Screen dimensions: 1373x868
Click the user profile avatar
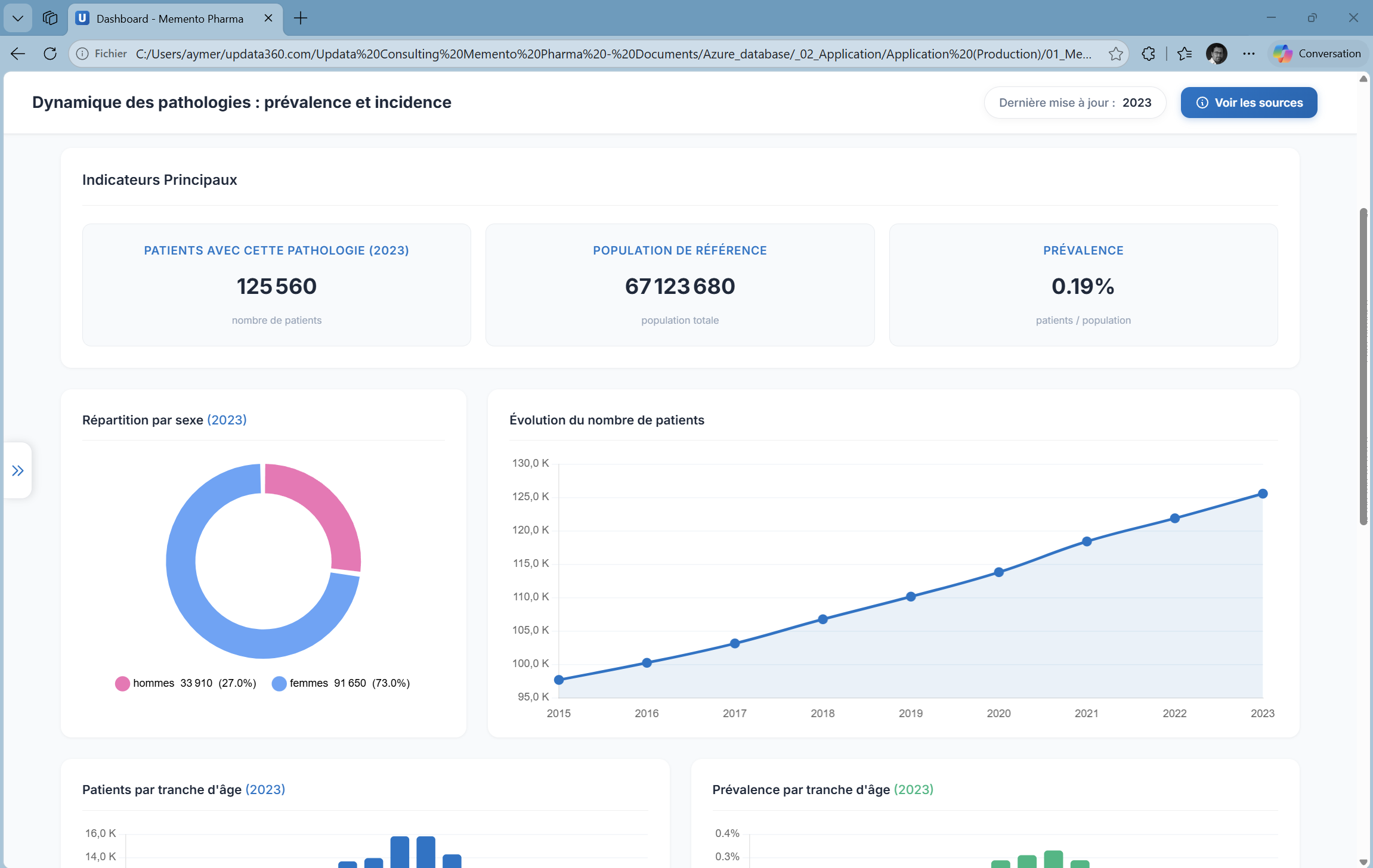pos(1216,54)
